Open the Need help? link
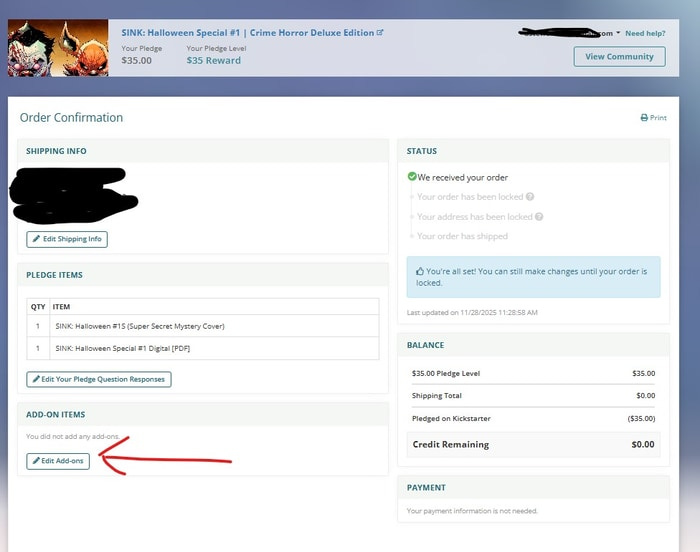Viewport: 700px width, 552px height. tap(645, 33)
